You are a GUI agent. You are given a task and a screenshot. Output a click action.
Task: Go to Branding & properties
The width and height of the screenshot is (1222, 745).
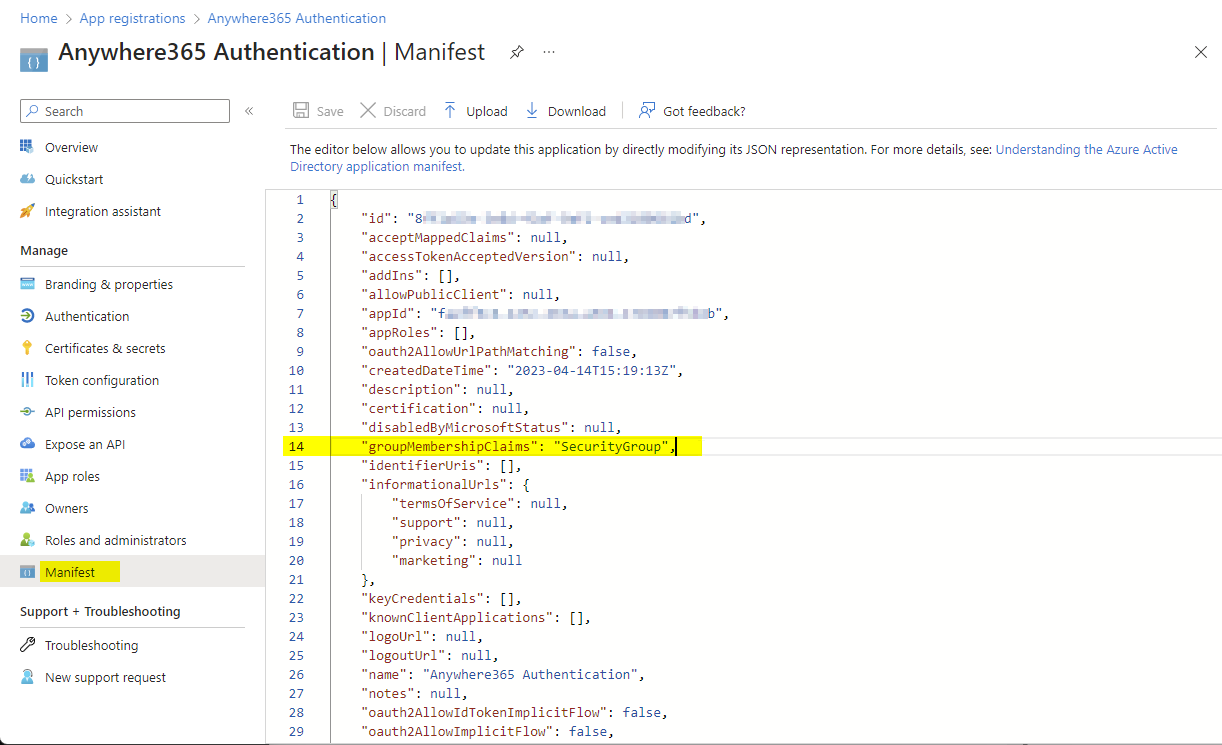coord(109,284)
